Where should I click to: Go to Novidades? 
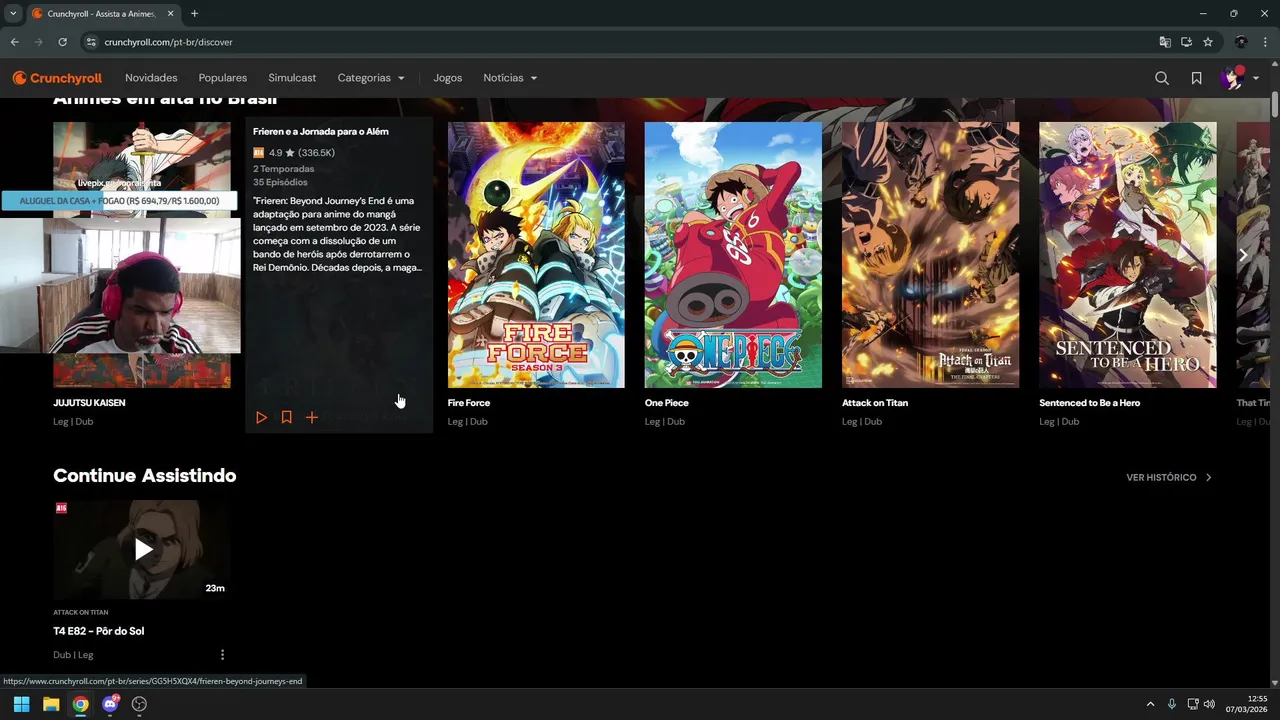click(x=151, y=78)
